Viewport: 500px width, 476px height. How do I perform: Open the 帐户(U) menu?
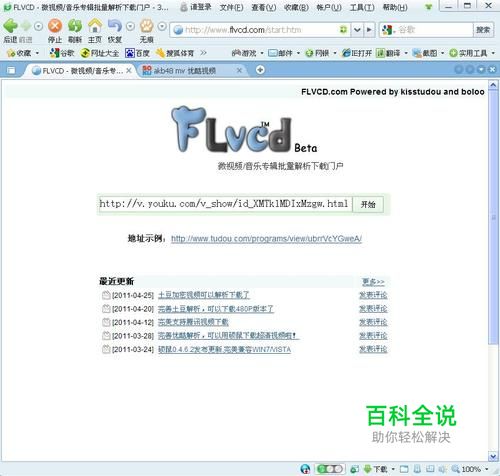(x=329, y=7)
